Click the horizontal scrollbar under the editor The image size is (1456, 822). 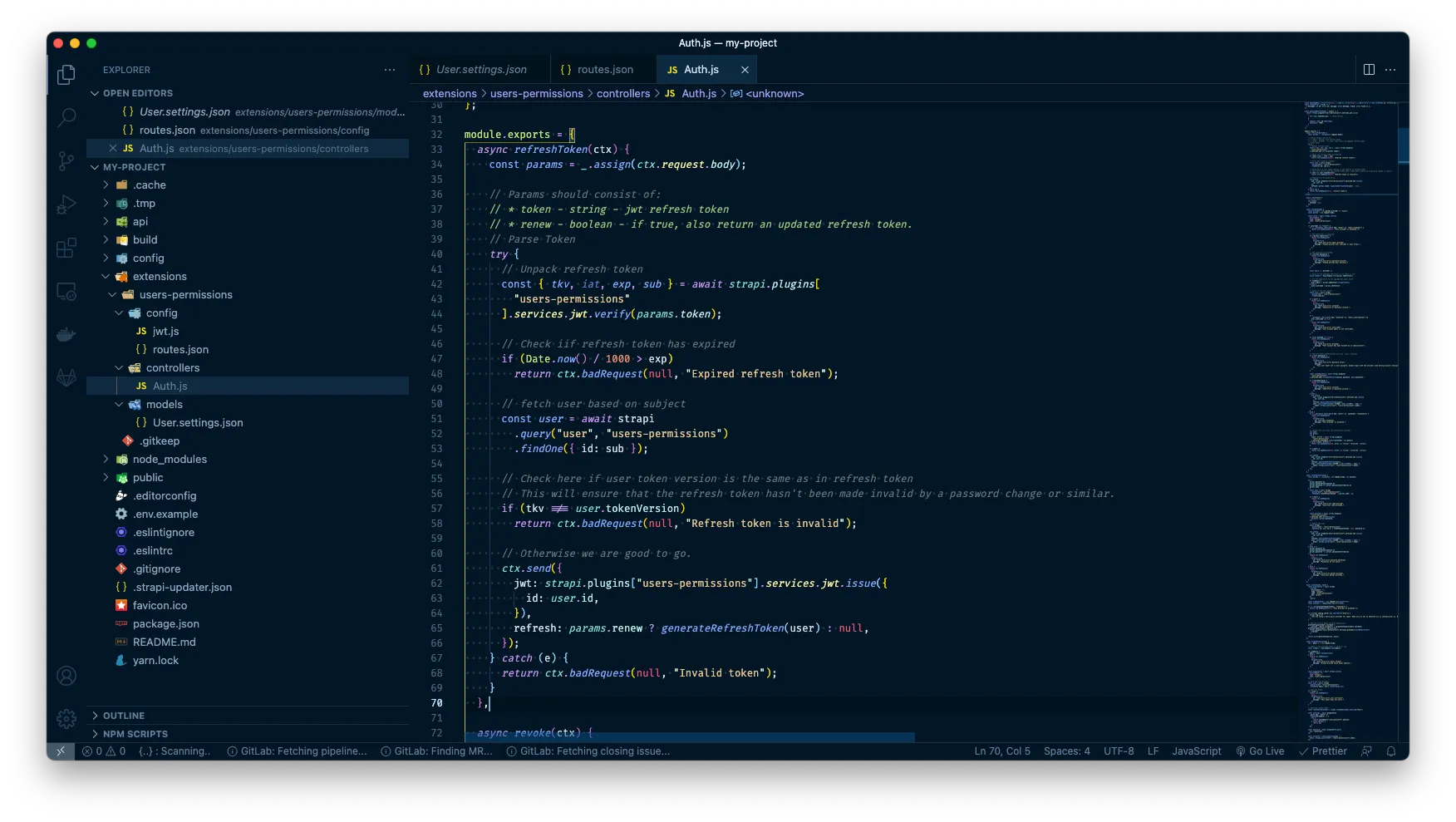point(690,737)
